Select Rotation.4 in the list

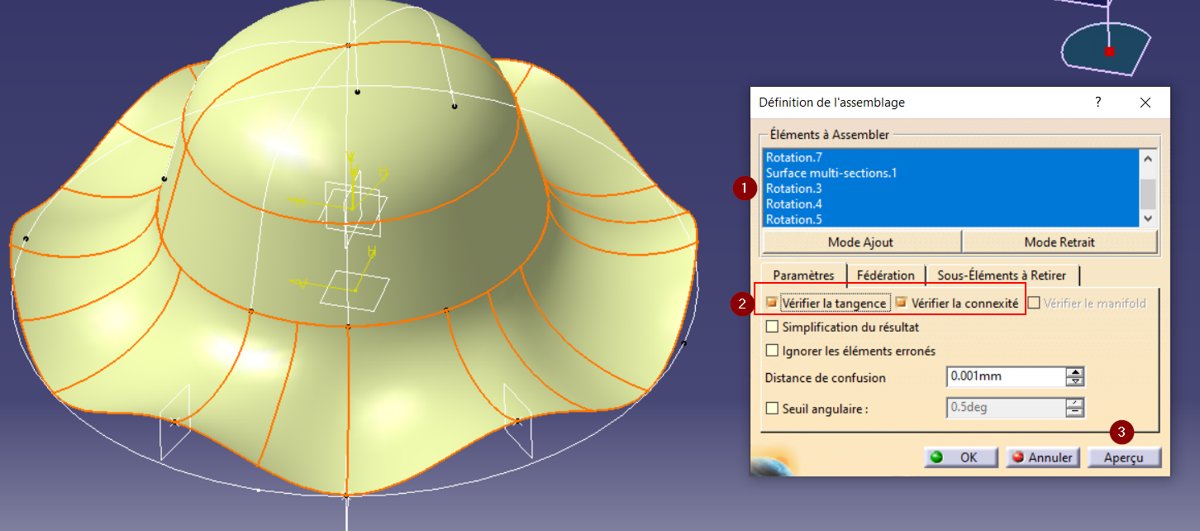click(x=950, y=204)
